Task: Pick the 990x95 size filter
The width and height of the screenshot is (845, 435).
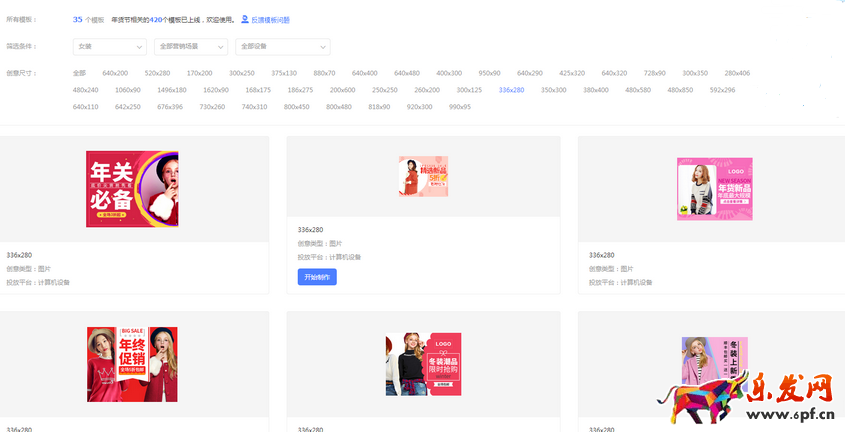Action: (x=460, y=107)
